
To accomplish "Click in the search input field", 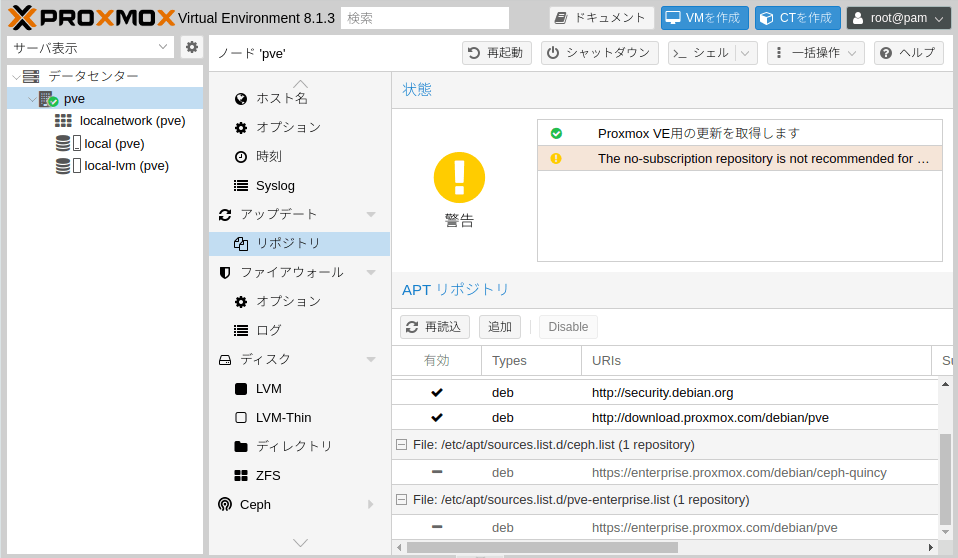I will point(425,18).
